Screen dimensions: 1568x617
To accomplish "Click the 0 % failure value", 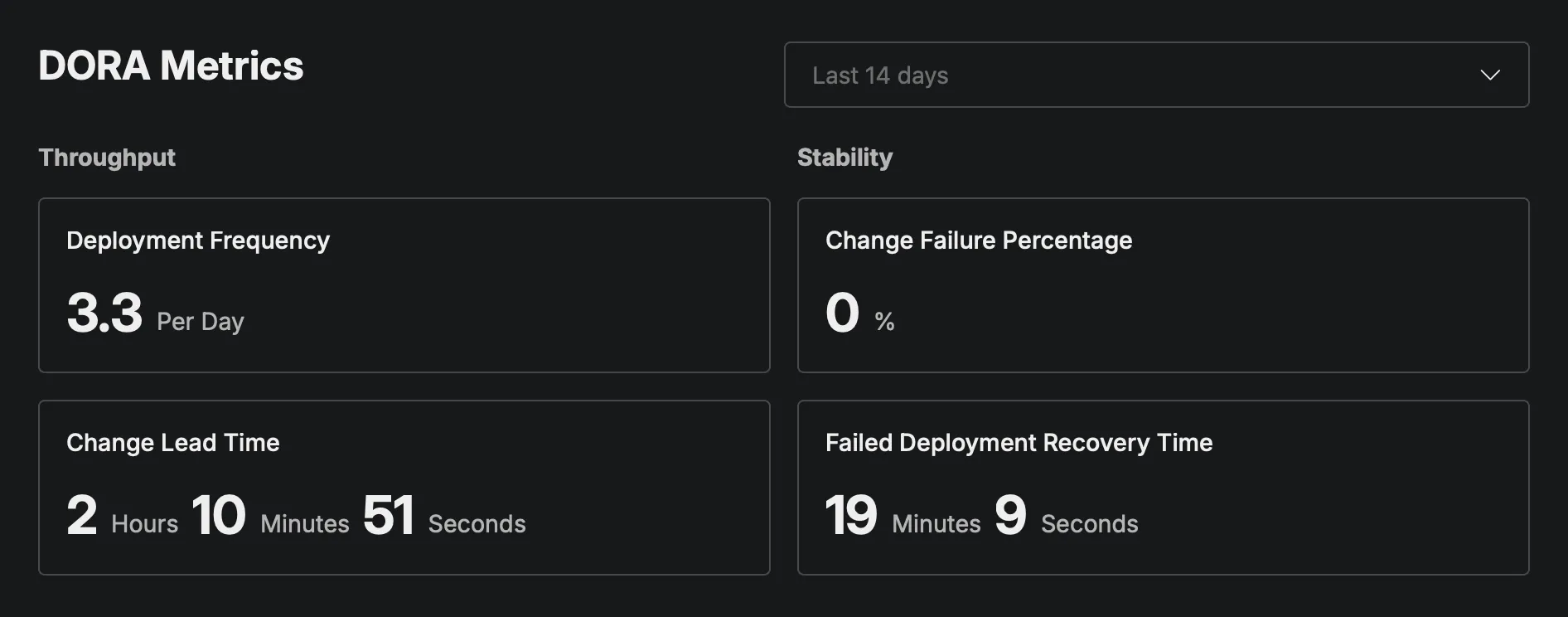I will point(859,314).
